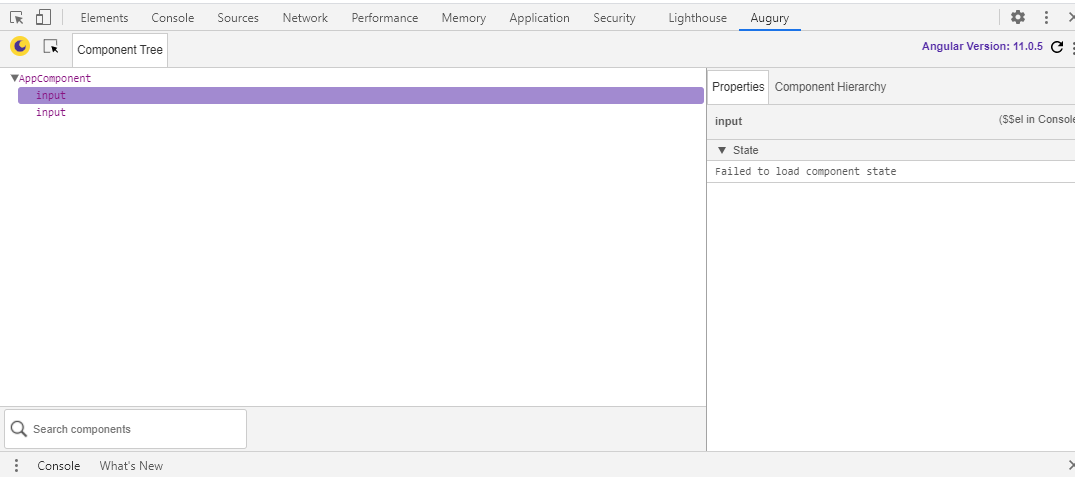Click the search magnifier icon
The height and width of the screenshot is (477, 1075).
point(18,429)
